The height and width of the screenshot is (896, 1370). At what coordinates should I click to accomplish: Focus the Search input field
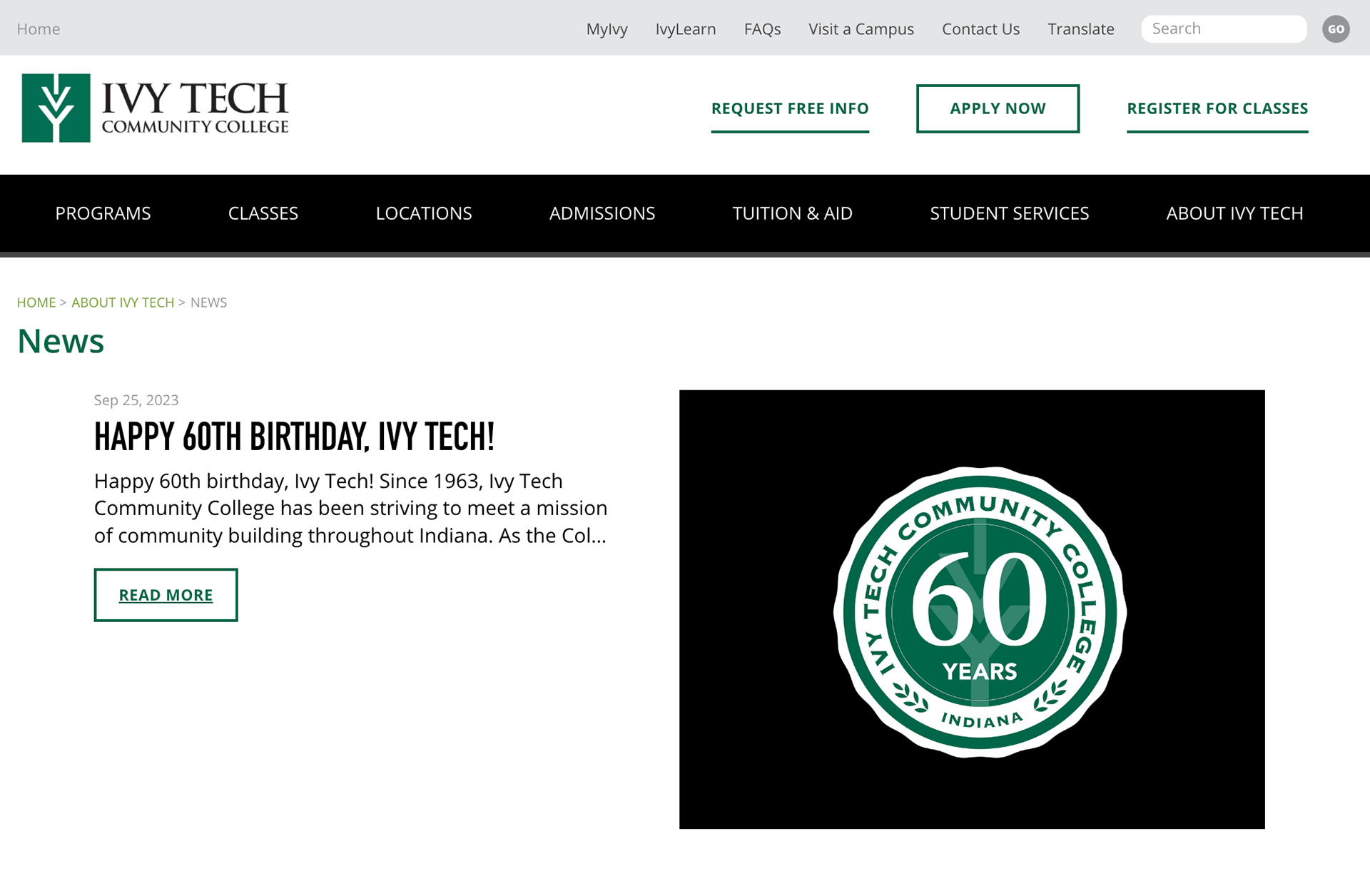click(x=1223, y=29)
